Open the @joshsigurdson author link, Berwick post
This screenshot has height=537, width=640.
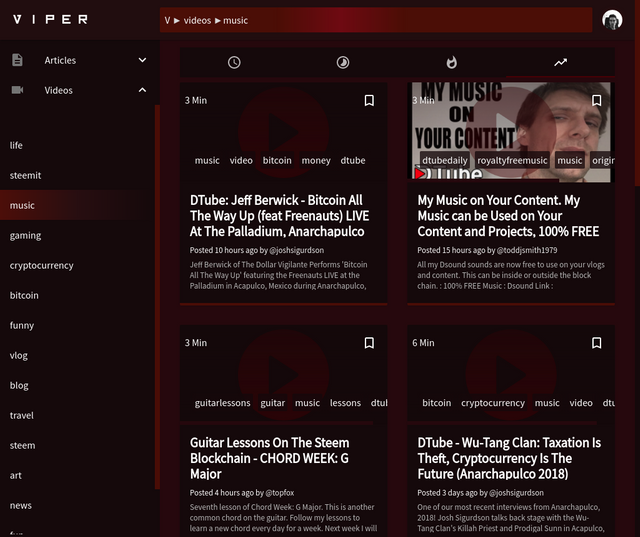tap(296, 250)
